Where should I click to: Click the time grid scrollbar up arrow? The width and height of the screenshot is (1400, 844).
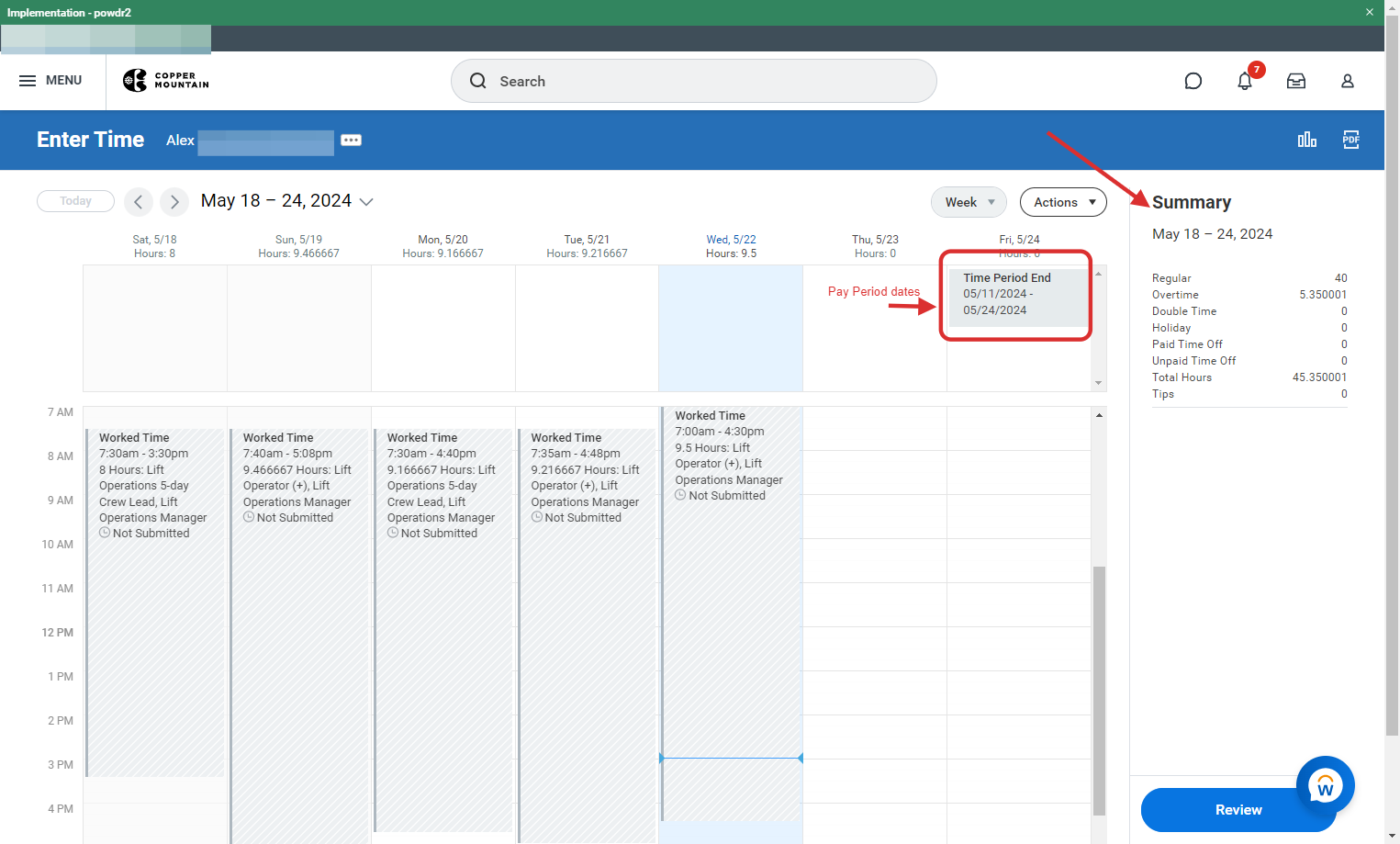(x=1099, y=415)
